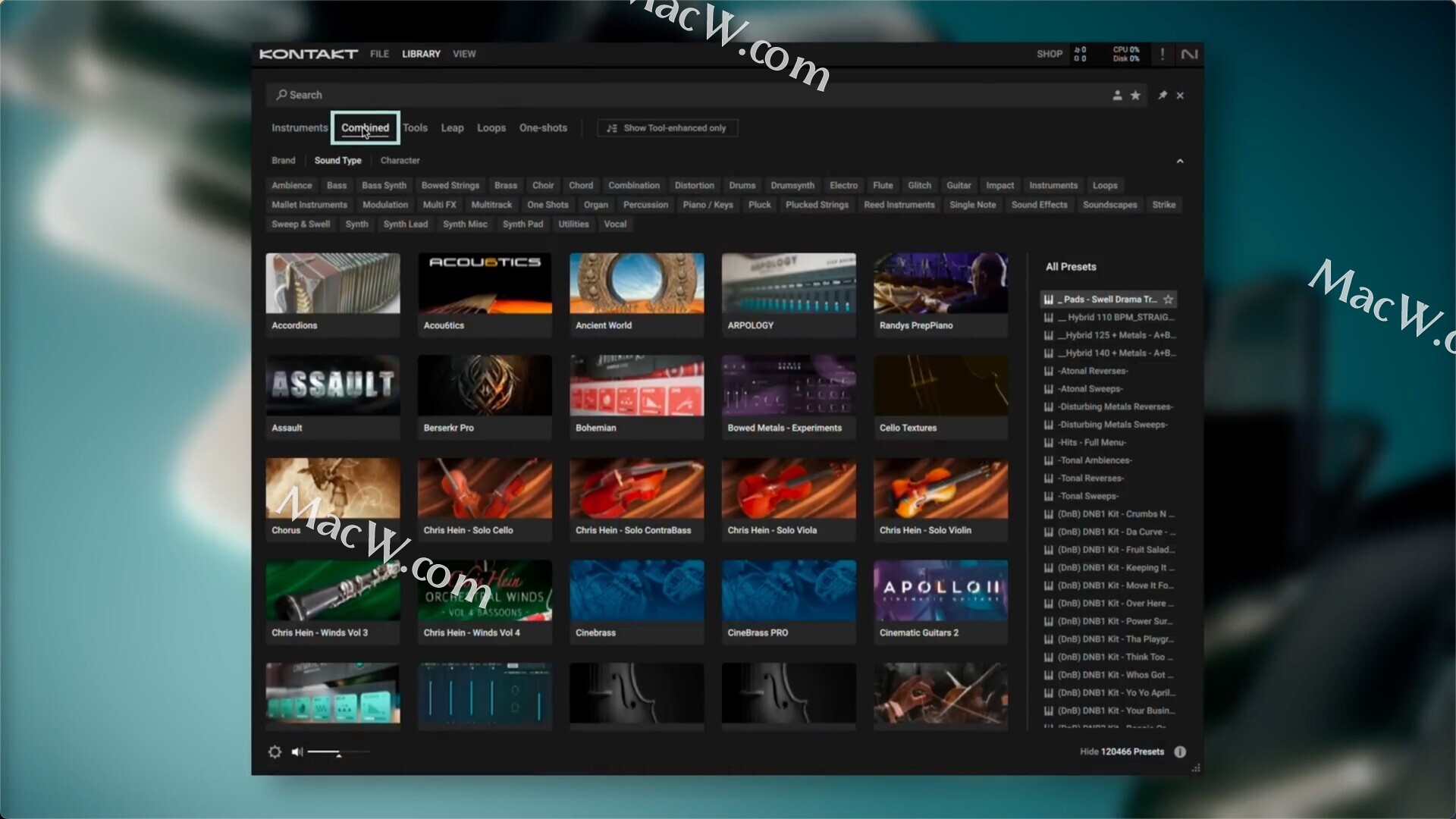Mute the preview speaker icon
1456x819 pixels.
pos(297,752)
